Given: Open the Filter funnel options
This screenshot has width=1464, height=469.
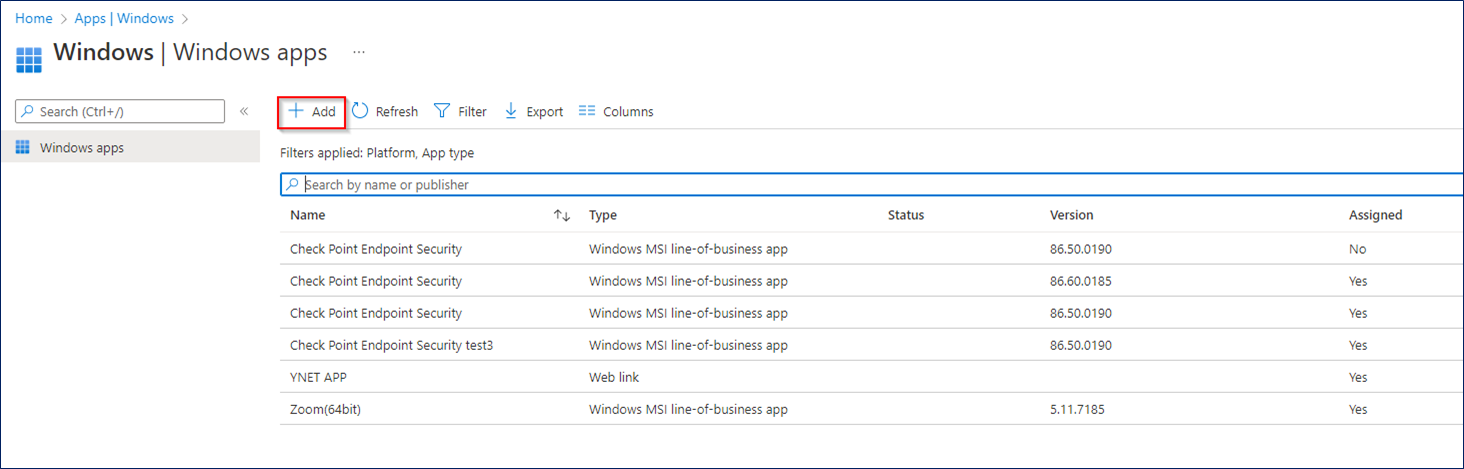Looking at the screenshot, I should click(460, 112).
